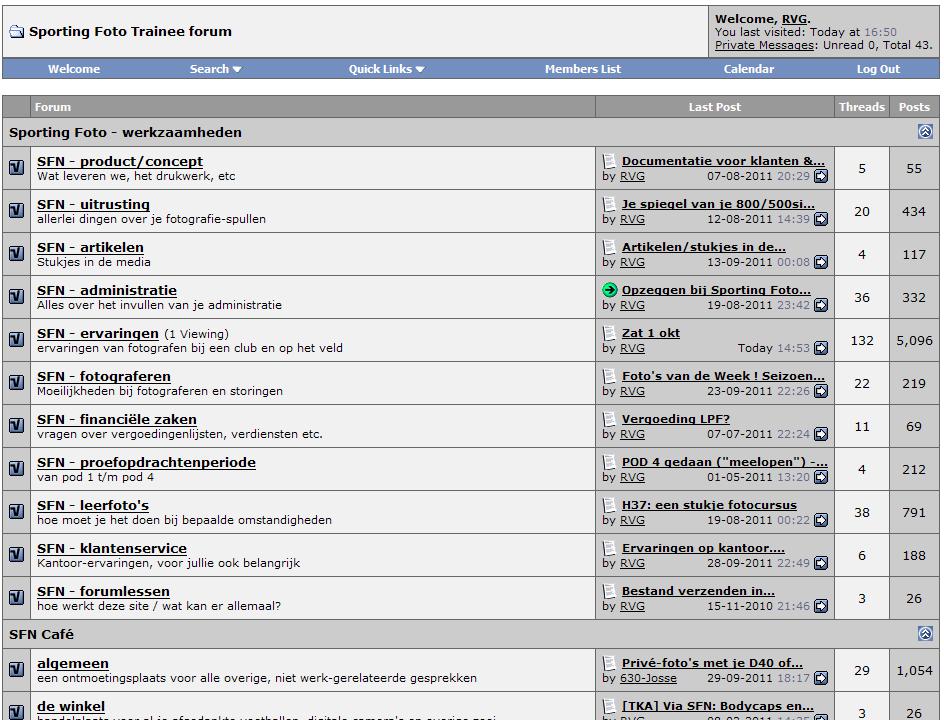This screenshot has width=944, height=720.
Task: Go to last post icon in SFN - forumlessen row
Action: [820, 606]
